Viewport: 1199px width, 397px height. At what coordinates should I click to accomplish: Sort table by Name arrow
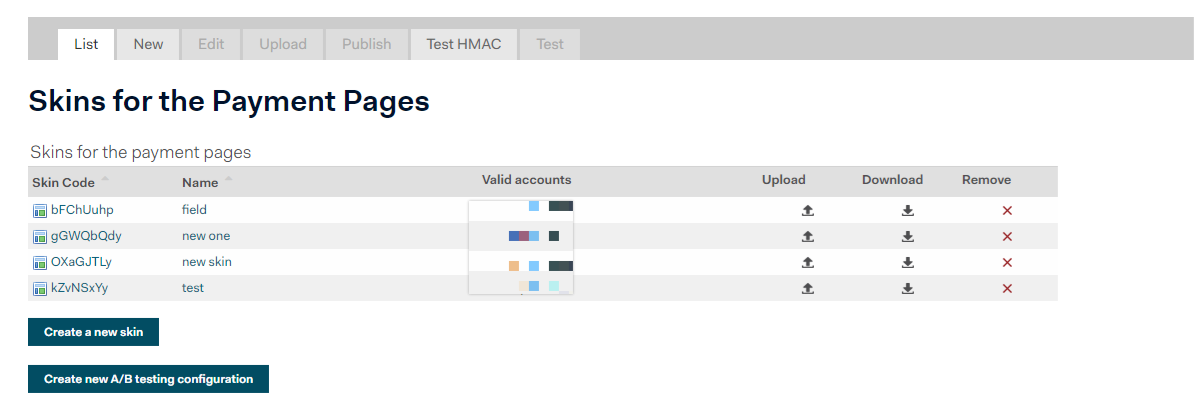(228, 179)
